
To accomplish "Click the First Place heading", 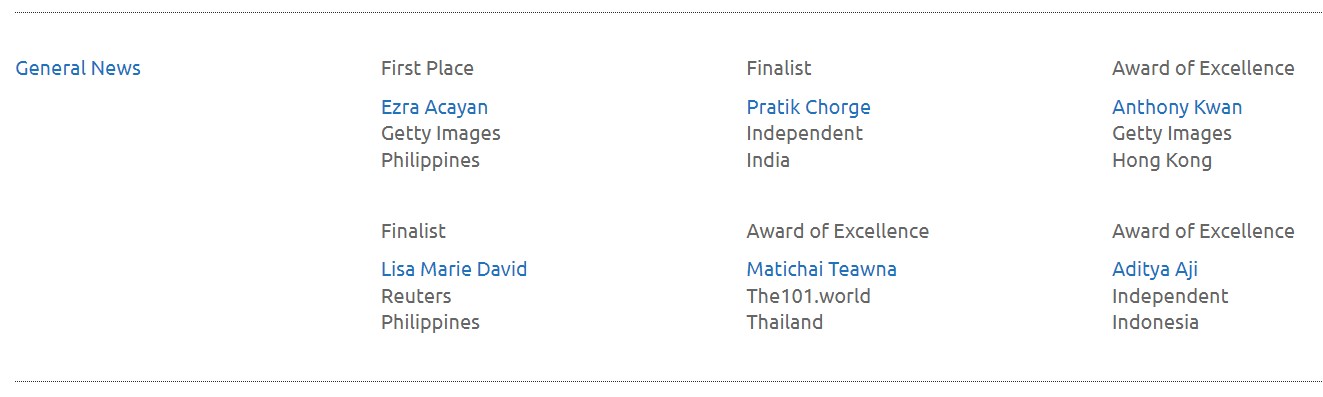I will click(x=427, y=68).
